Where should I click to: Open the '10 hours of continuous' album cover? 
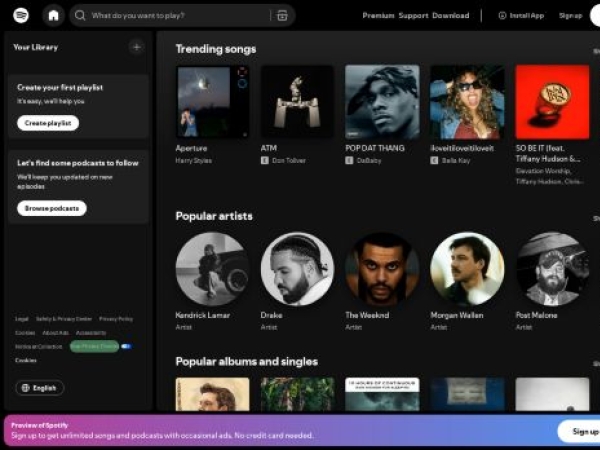tap(382, 394)
